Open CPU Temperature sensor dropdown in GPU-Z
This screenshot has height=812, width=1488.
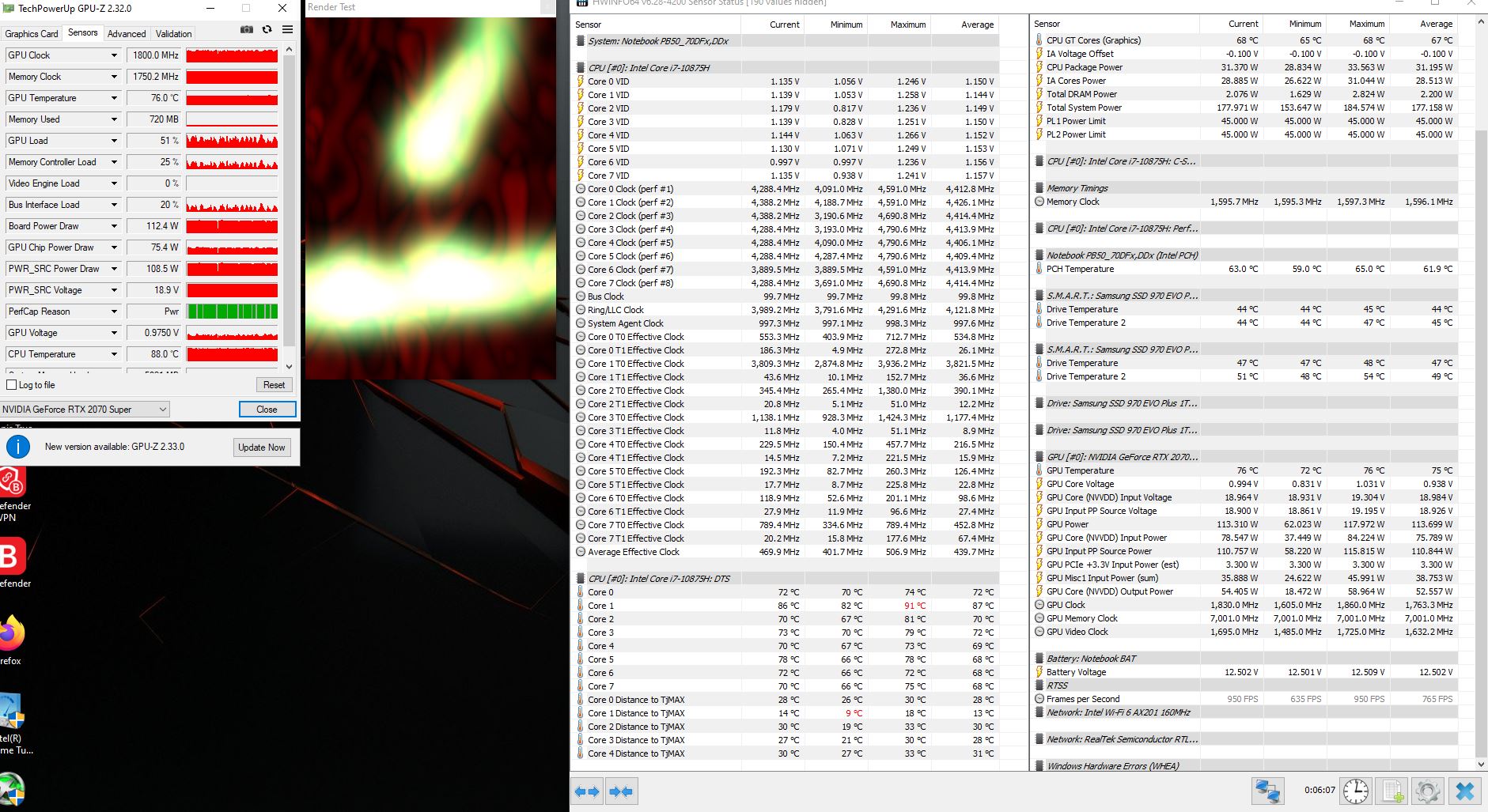tap(114, 354)
